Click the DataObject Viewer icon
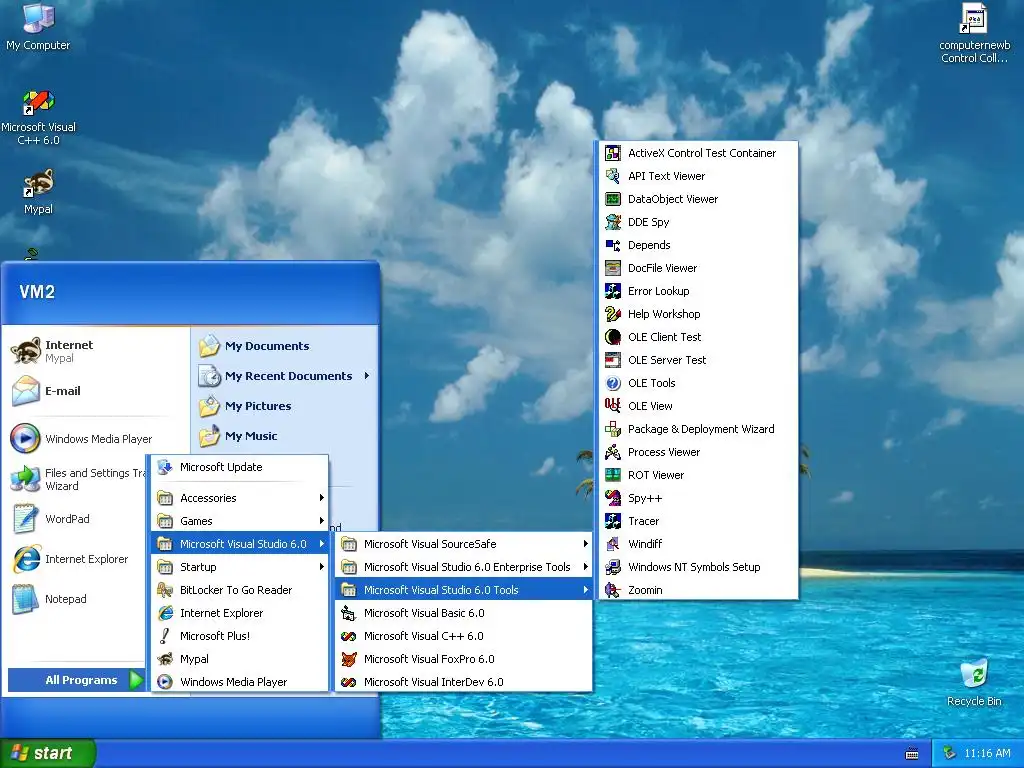This screenshot has height=768, width=1024. (x=613, y=199)
